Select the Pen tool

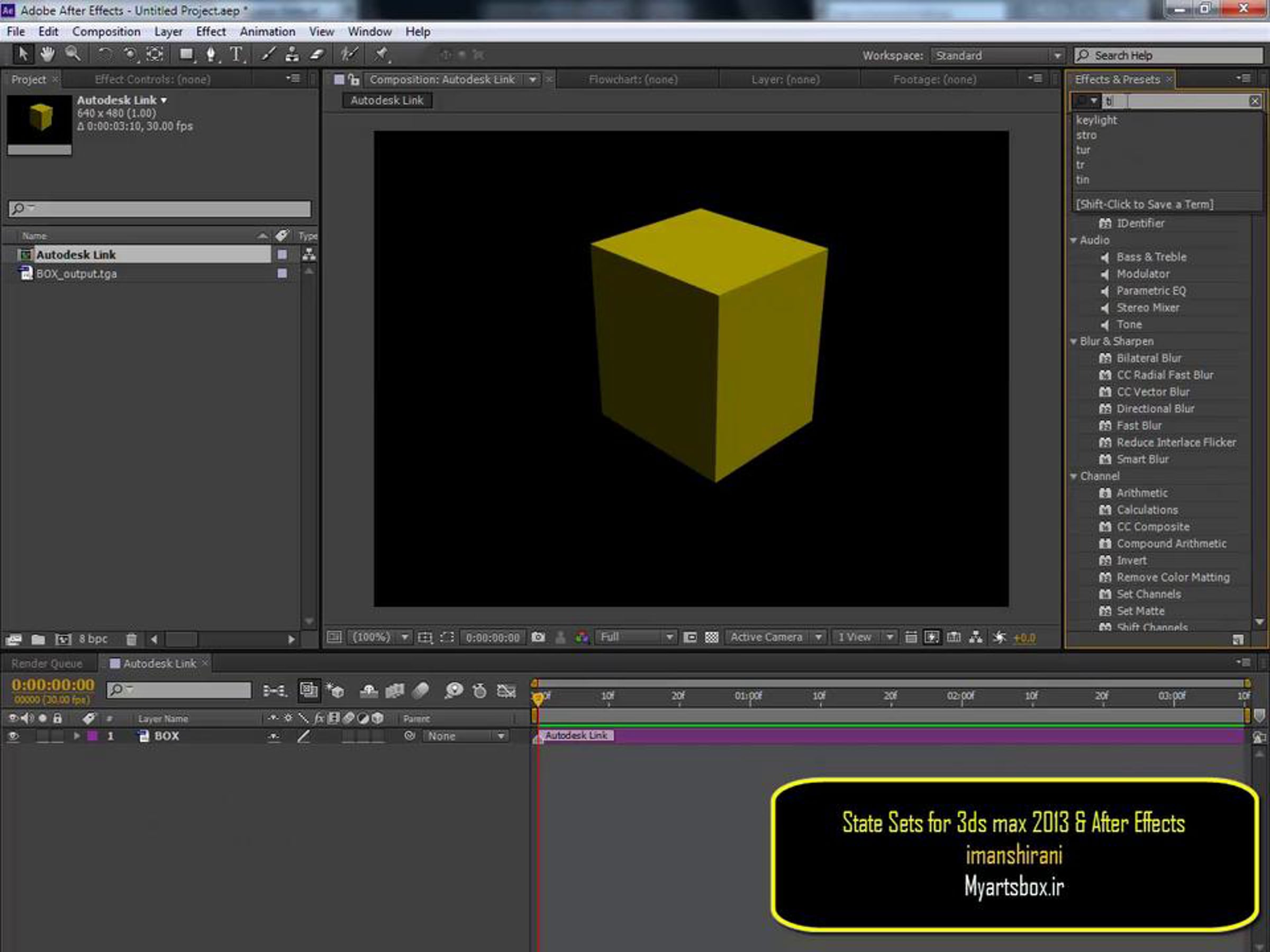point(211,54)
